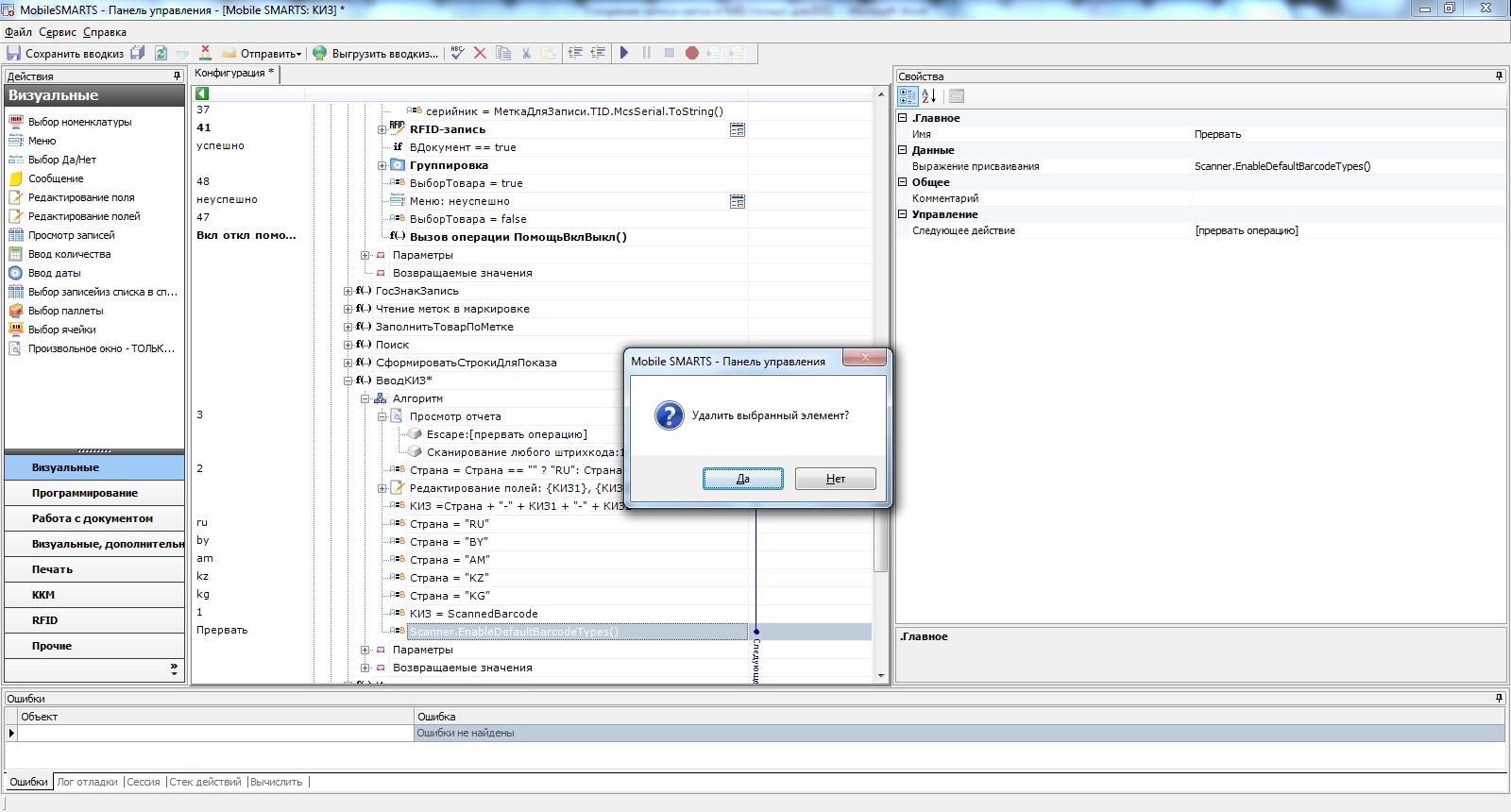The height and width of the screenshot is (812, 1511).
Task: Sort properties alphabetically
Action: point(929,96)
